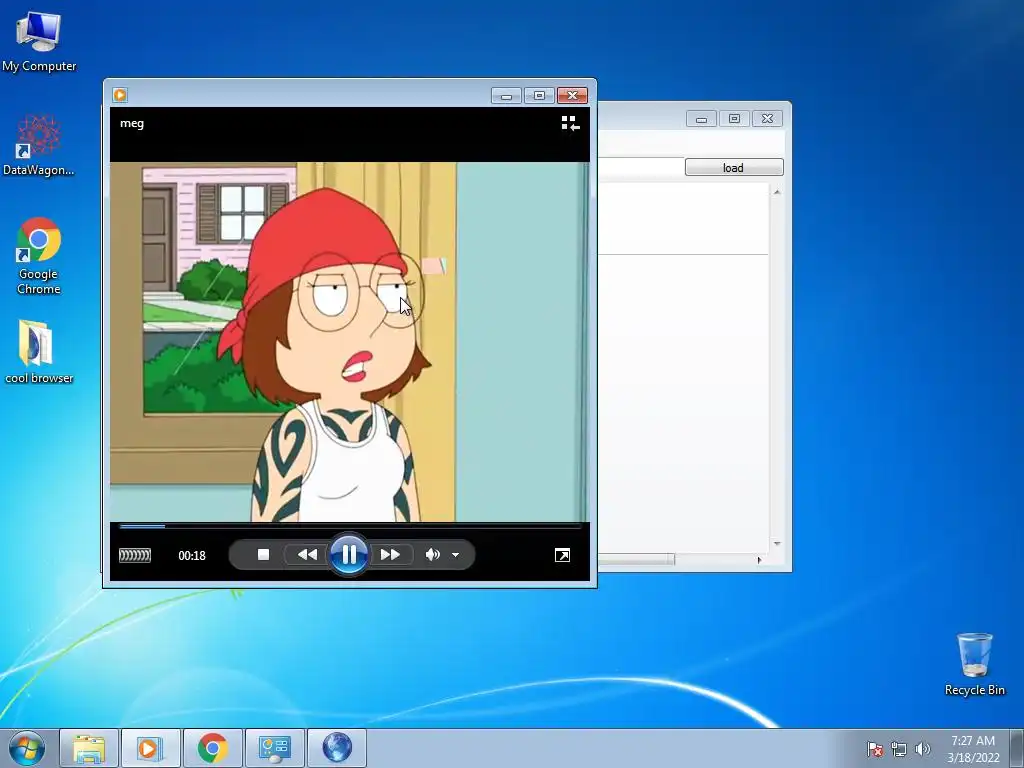Click the video picture of the cartoon
Viewport: 1024px width, 768px height.
point(349,342)
